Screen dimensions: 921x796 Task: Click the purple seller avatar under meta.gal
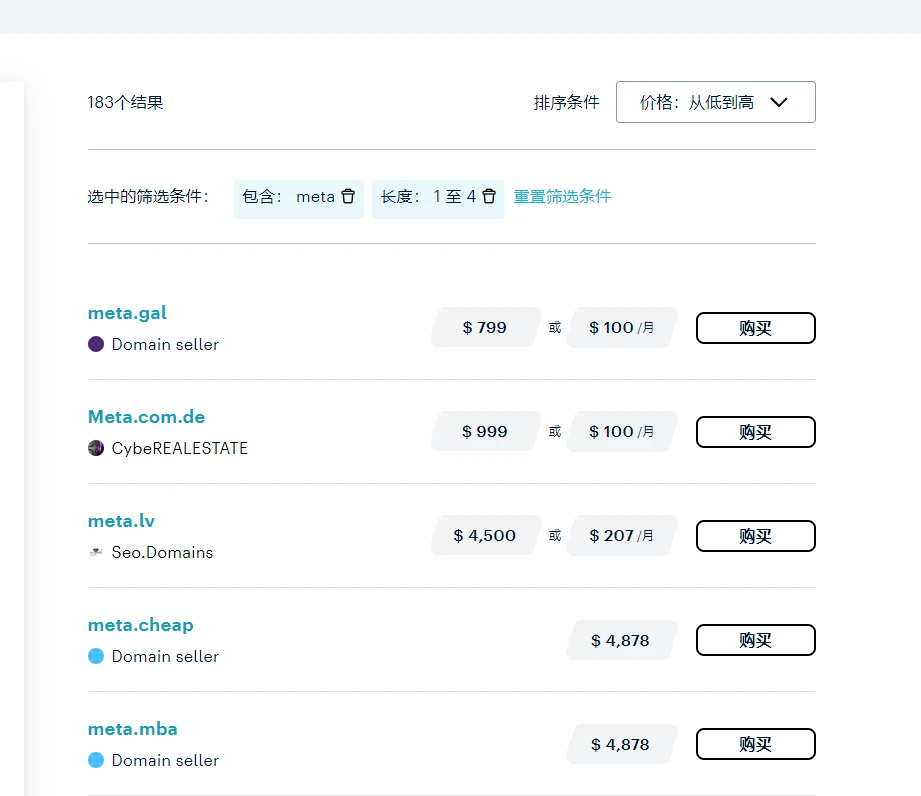[96, 344]
